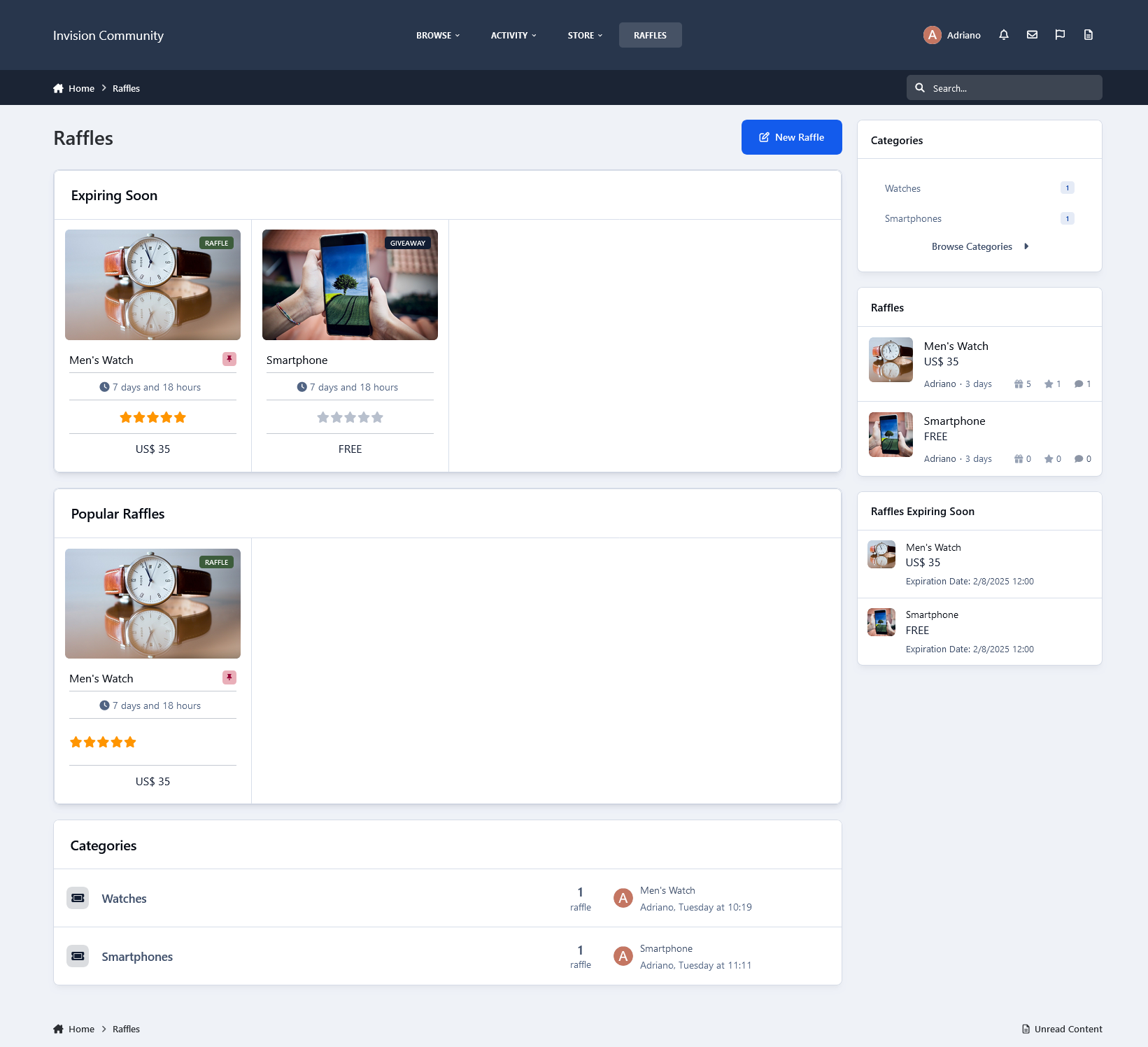Screen dimensions: 1148x1047
Task: Open the messages envelope icon
Action: tap(1032, 35)
